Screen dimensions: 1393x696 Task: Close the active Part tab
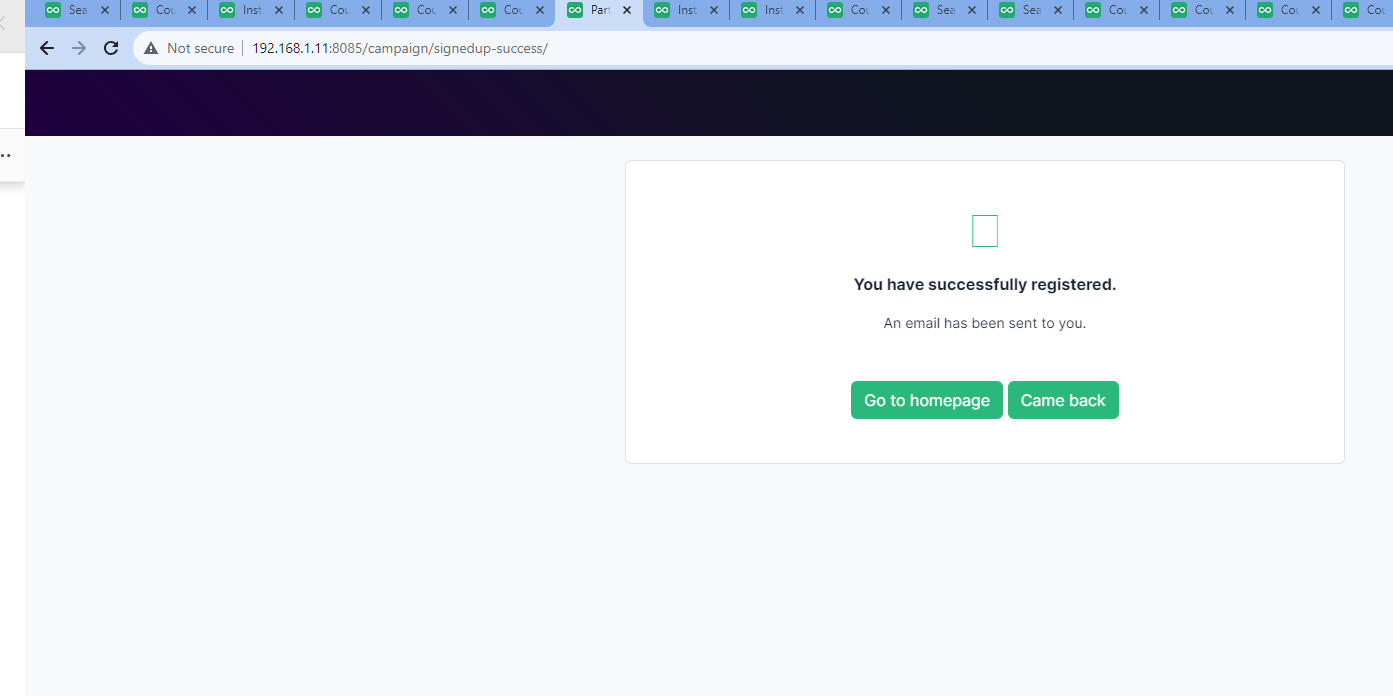[x=626, y=10]
